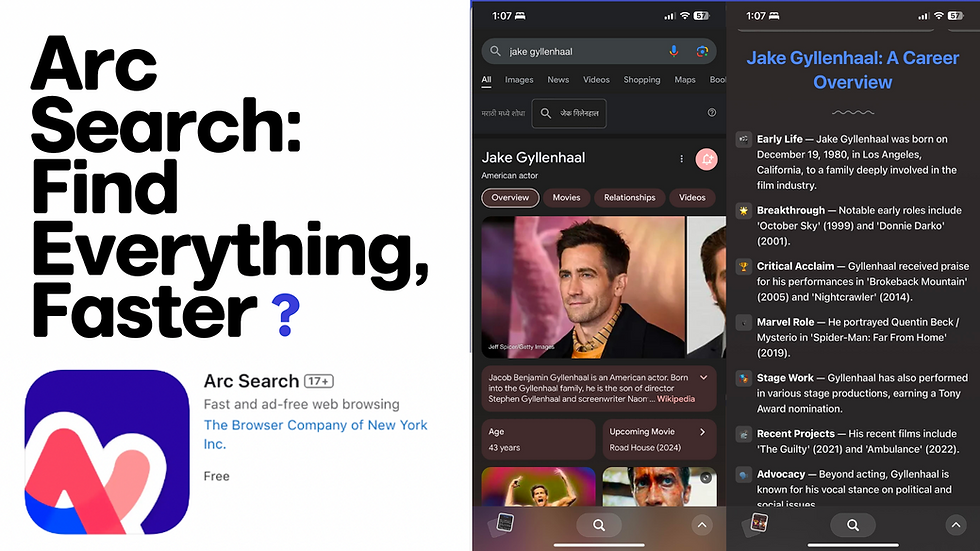
Task: Click the 17+ age rating badge
Action: (x=319, y=381)
